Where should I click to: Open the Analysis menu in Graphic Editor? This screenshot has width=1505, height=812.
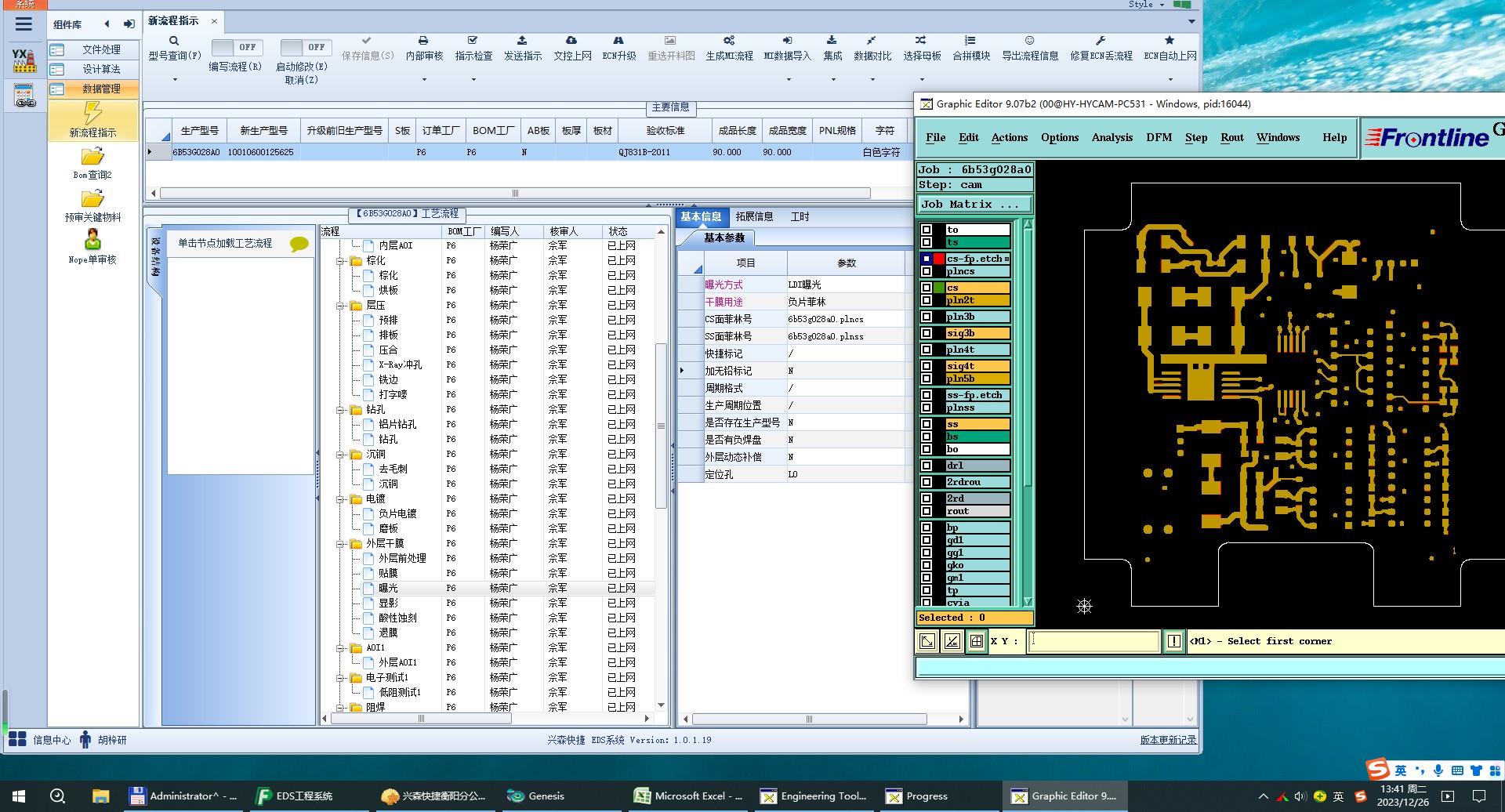(x=1112, y=138)
